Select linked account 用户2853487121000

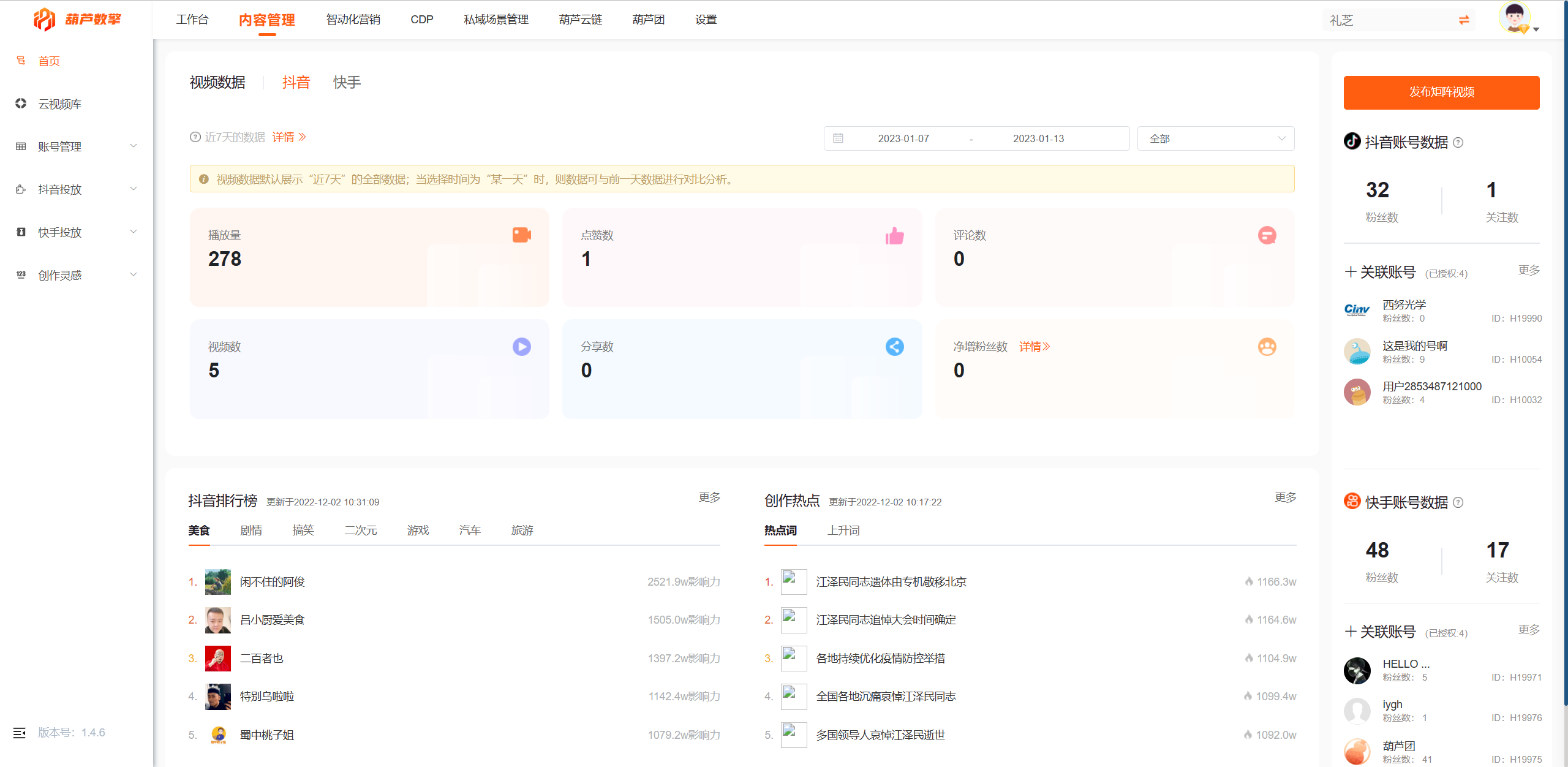[1442, 392]
